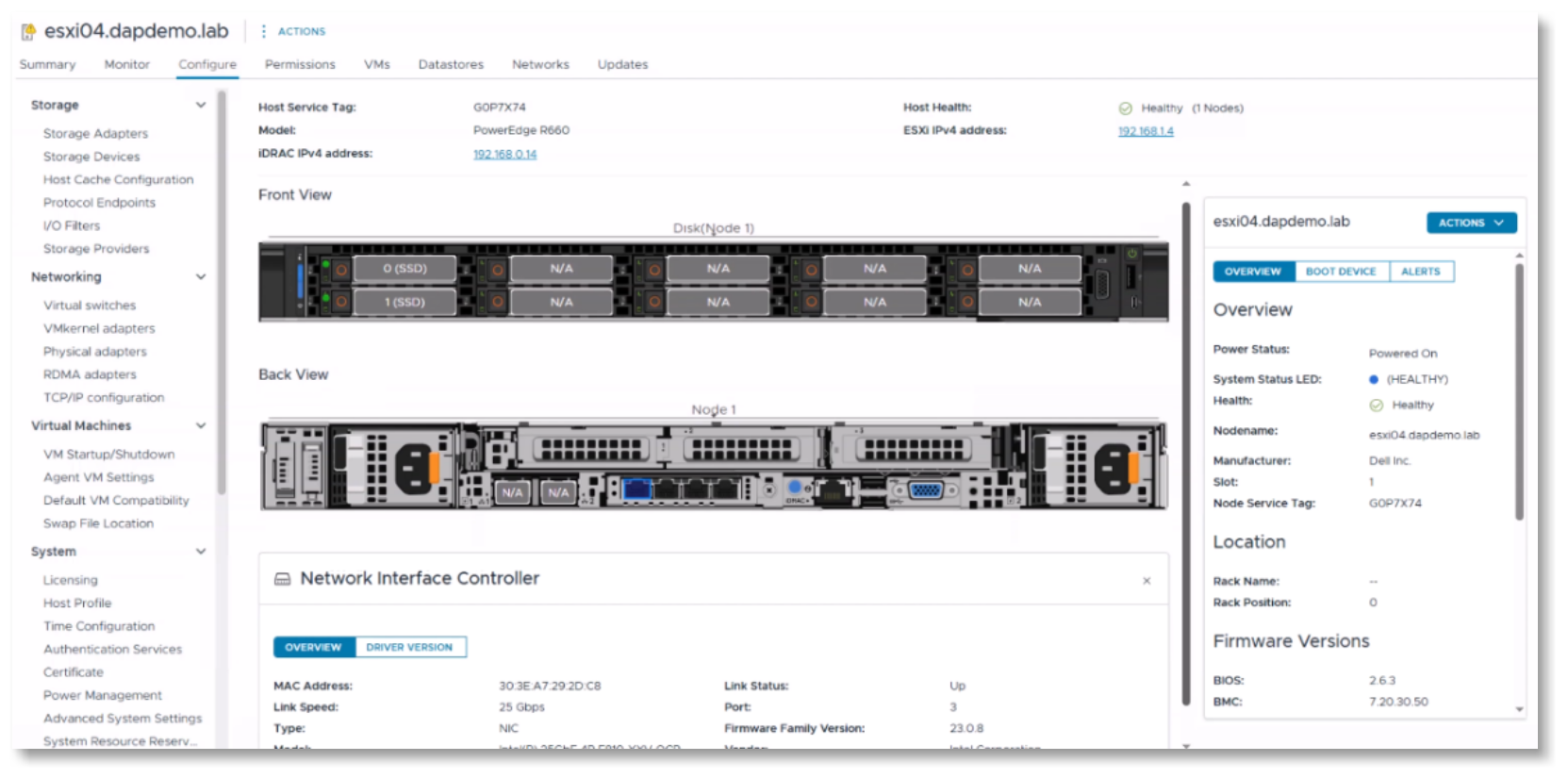The width and height of the screenshot is (1568, 778).
Task: Click the Healthy check icon in Overview
Action: [x=1377, y=406]
